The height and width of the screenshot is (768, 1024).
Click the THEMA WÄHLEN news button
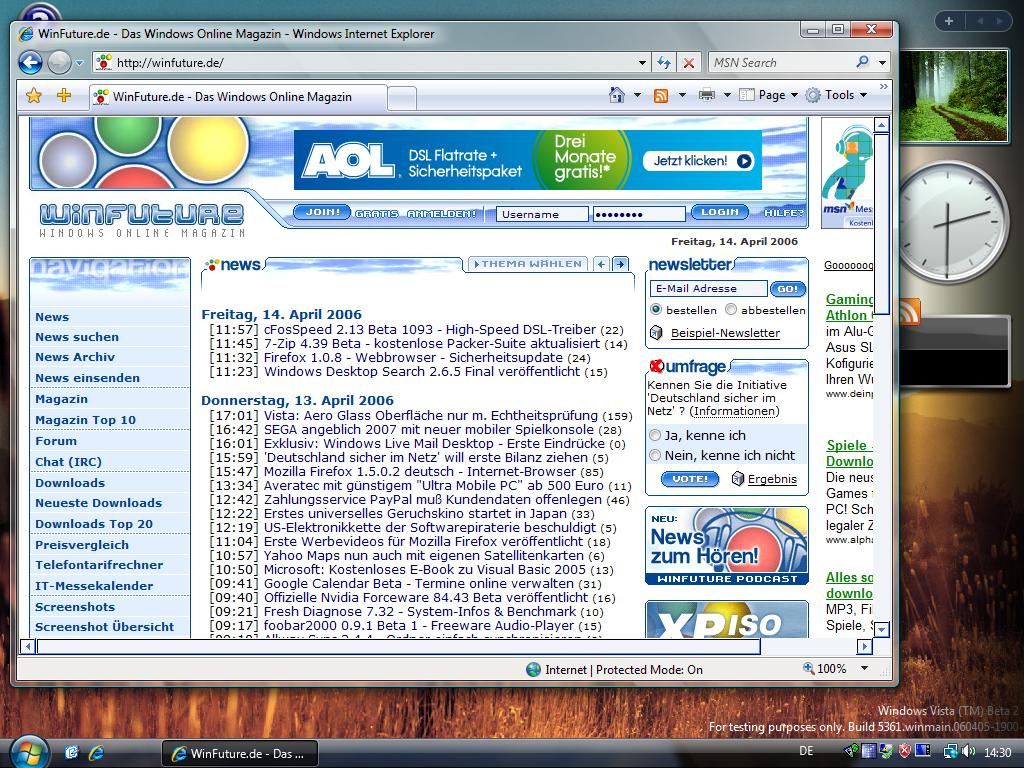click(x=528, y=264)
